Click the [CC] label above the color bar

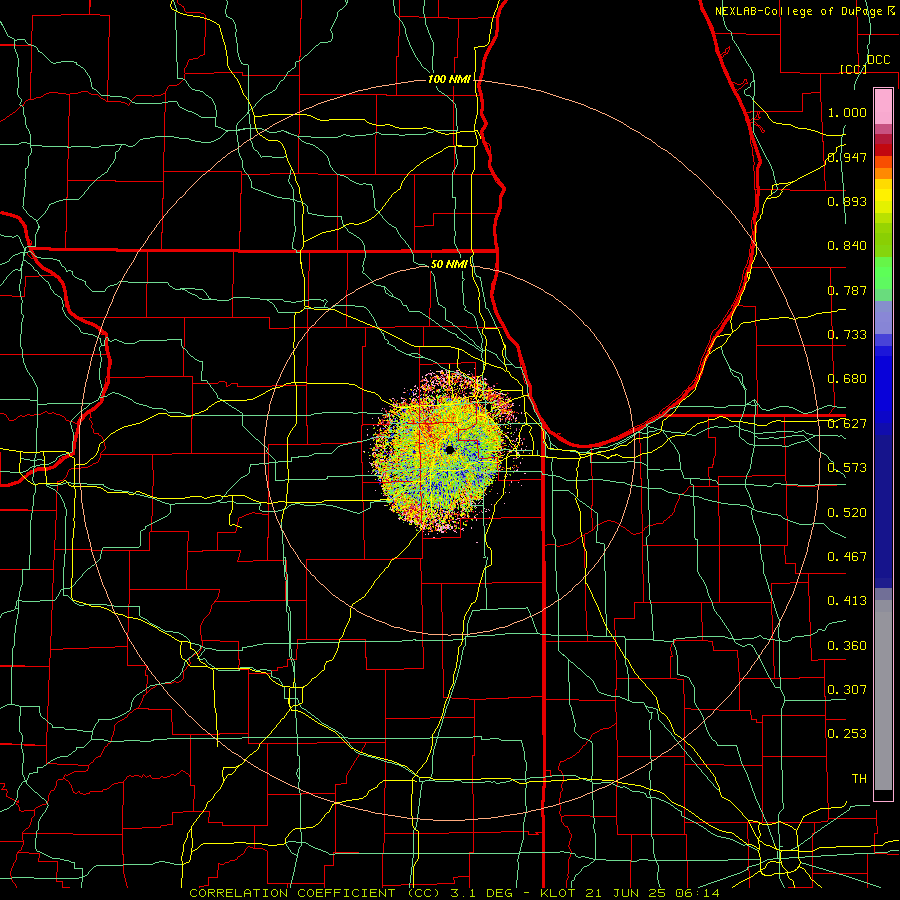point(853,69)
